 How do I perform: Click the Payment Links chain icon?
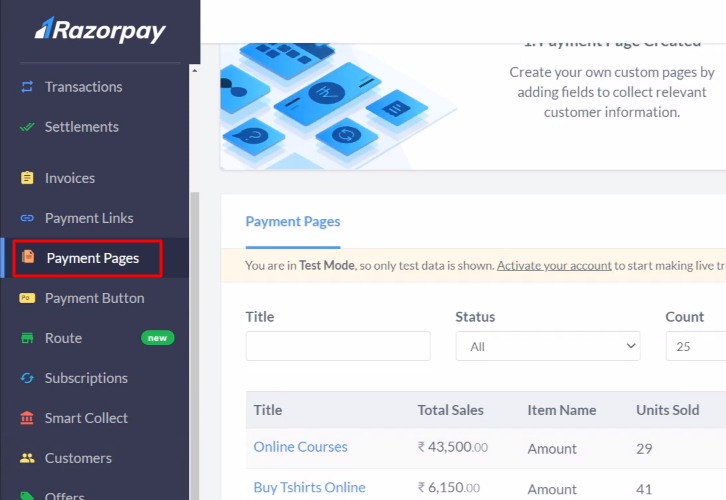(x=27, y=218)
